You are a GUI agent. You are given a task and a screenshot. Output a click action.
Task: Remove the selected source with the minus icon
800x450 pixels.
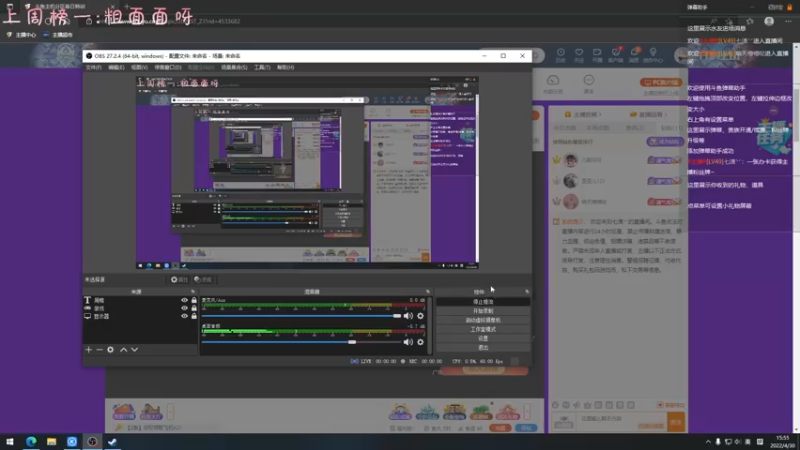tap(99, 349)
